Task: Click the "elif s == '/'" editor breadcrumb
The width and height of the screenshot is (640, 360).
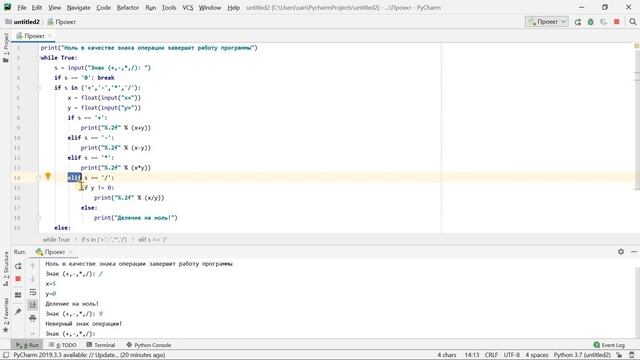Action: (x=153, y=240)
